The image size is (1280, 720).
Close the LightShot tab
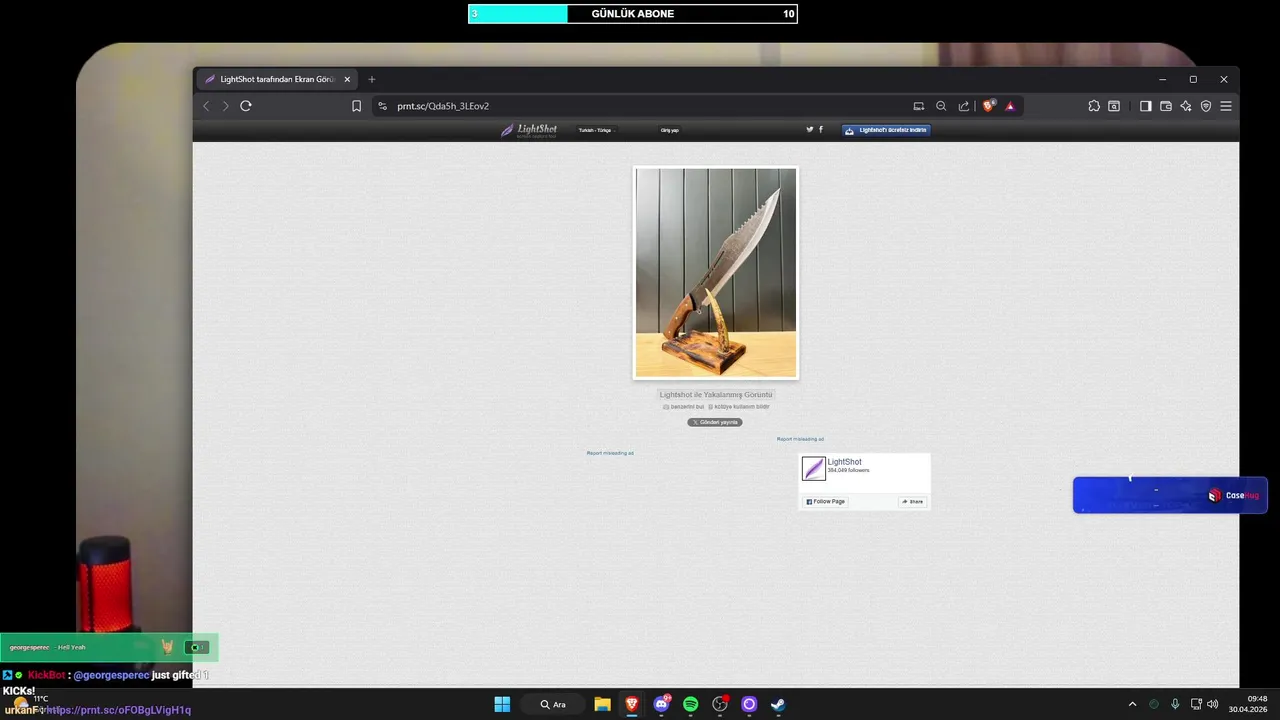coord(347,79)
